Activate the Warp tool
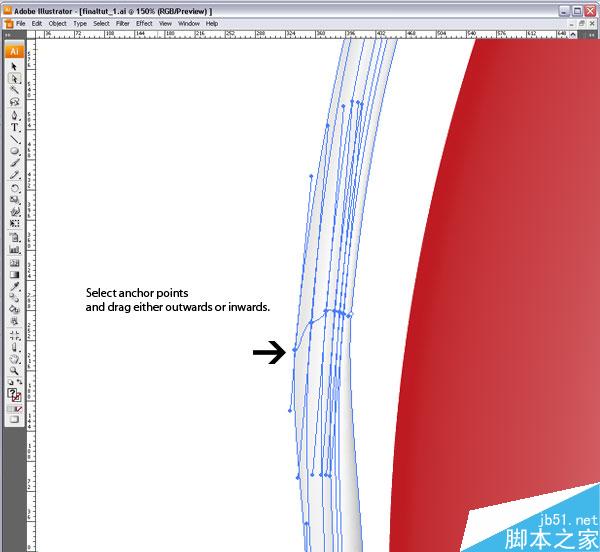 (x=14, y=211)
